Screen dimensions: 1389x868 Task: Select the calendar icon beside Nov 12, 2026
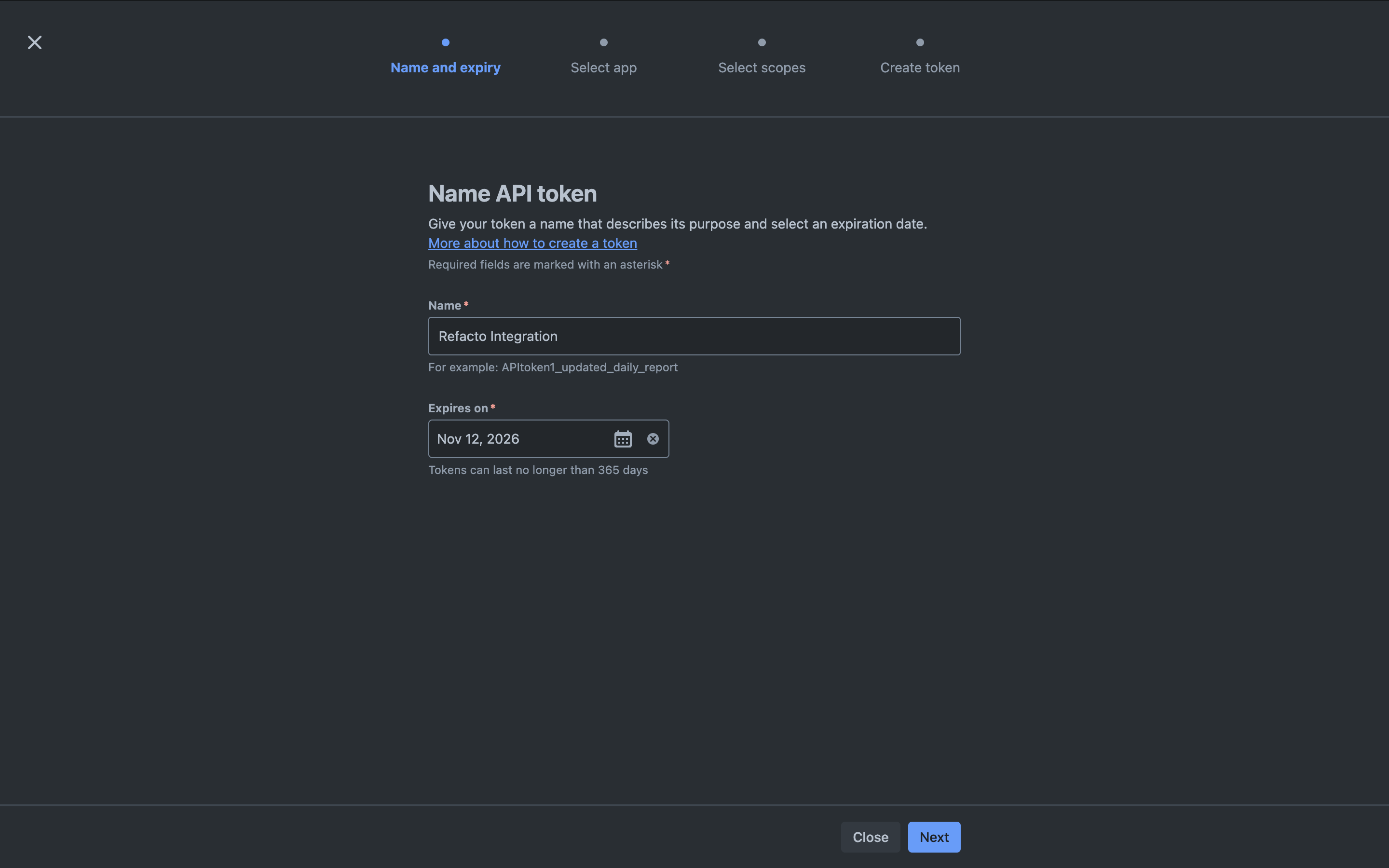pyautogui.click(x=622, y=439)
